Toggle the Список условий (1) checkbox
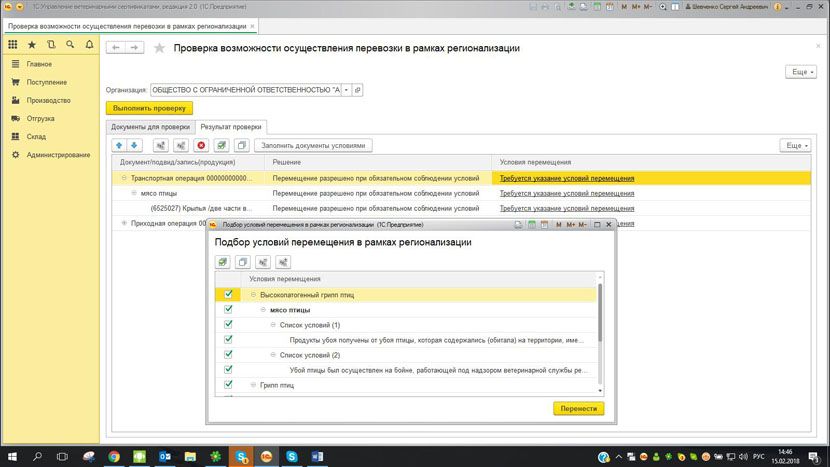 pos(228,325)
